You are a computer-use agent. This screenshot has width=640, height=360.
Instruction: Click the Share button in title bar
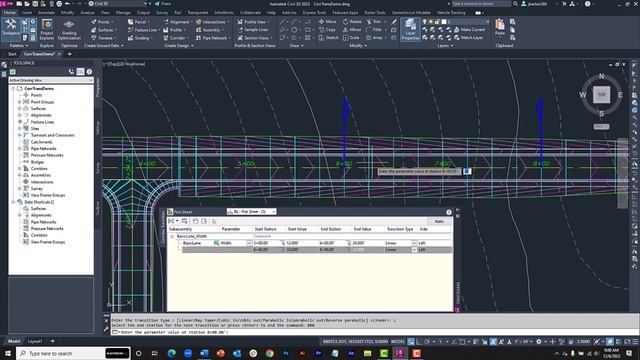[163, 4]
